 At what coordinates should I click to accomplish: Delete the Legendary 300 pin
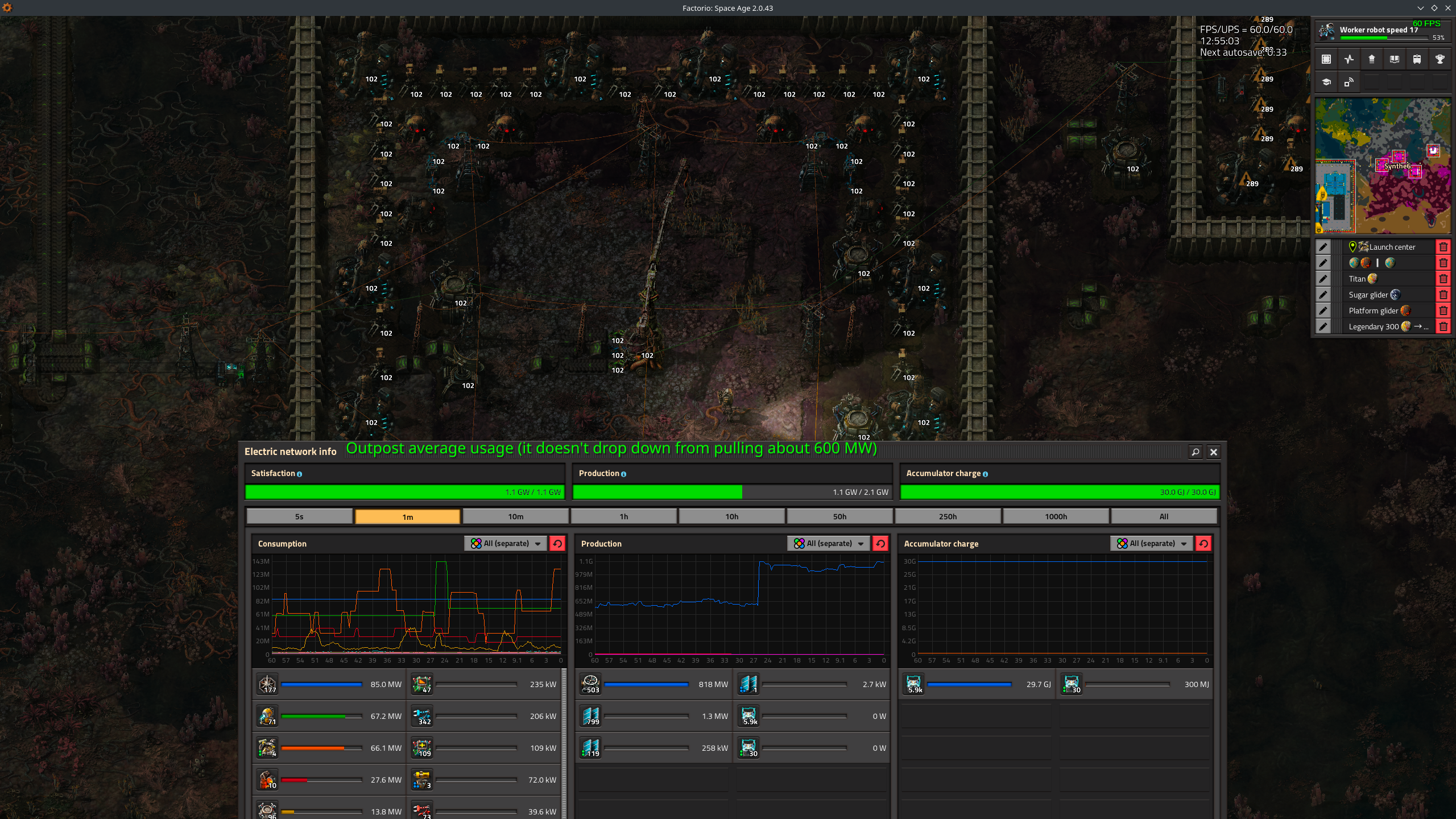(1443, 326)
